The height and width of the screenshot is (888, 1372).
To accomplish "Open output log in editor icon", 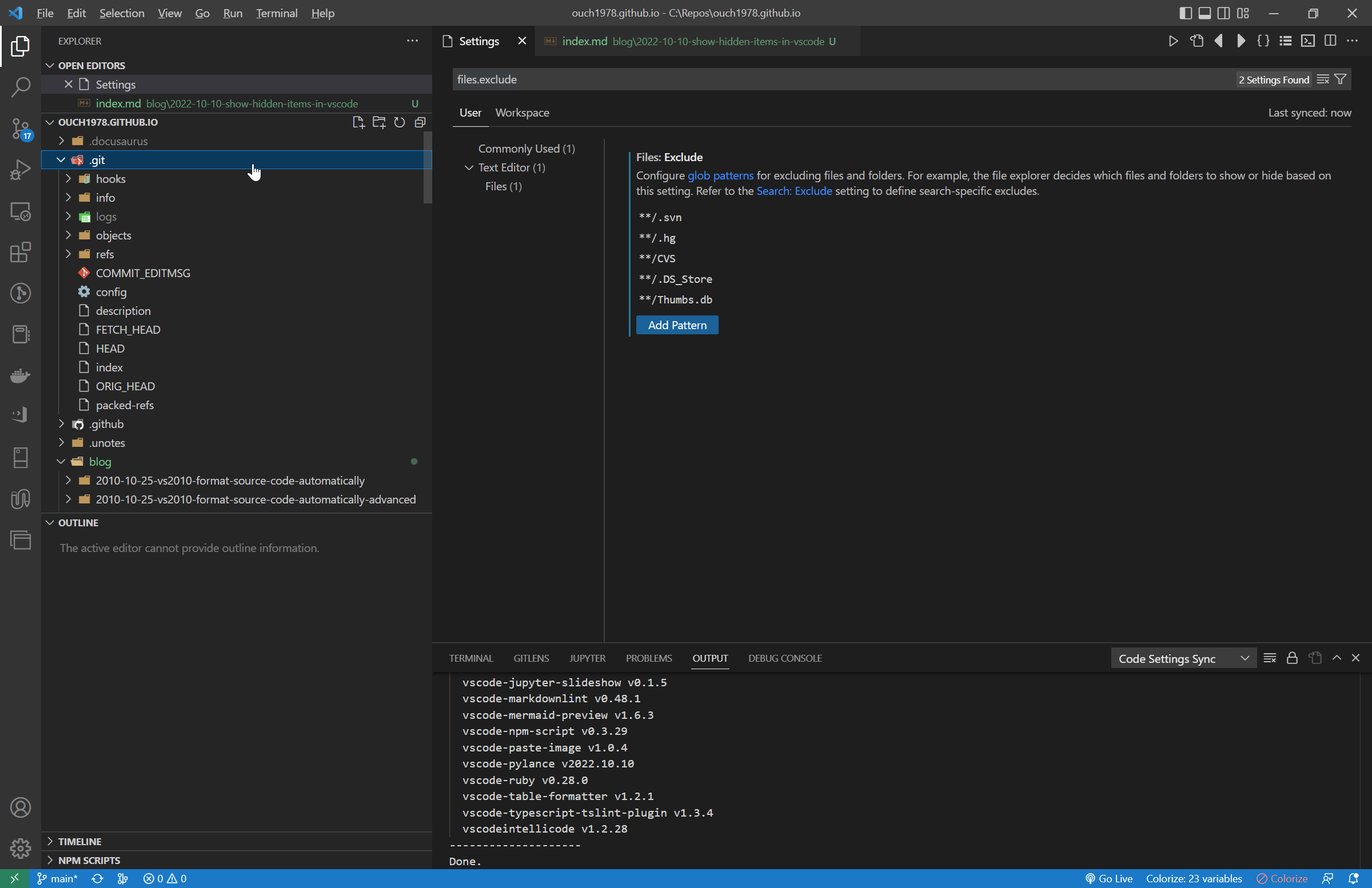I will [x=1315, y=658].
